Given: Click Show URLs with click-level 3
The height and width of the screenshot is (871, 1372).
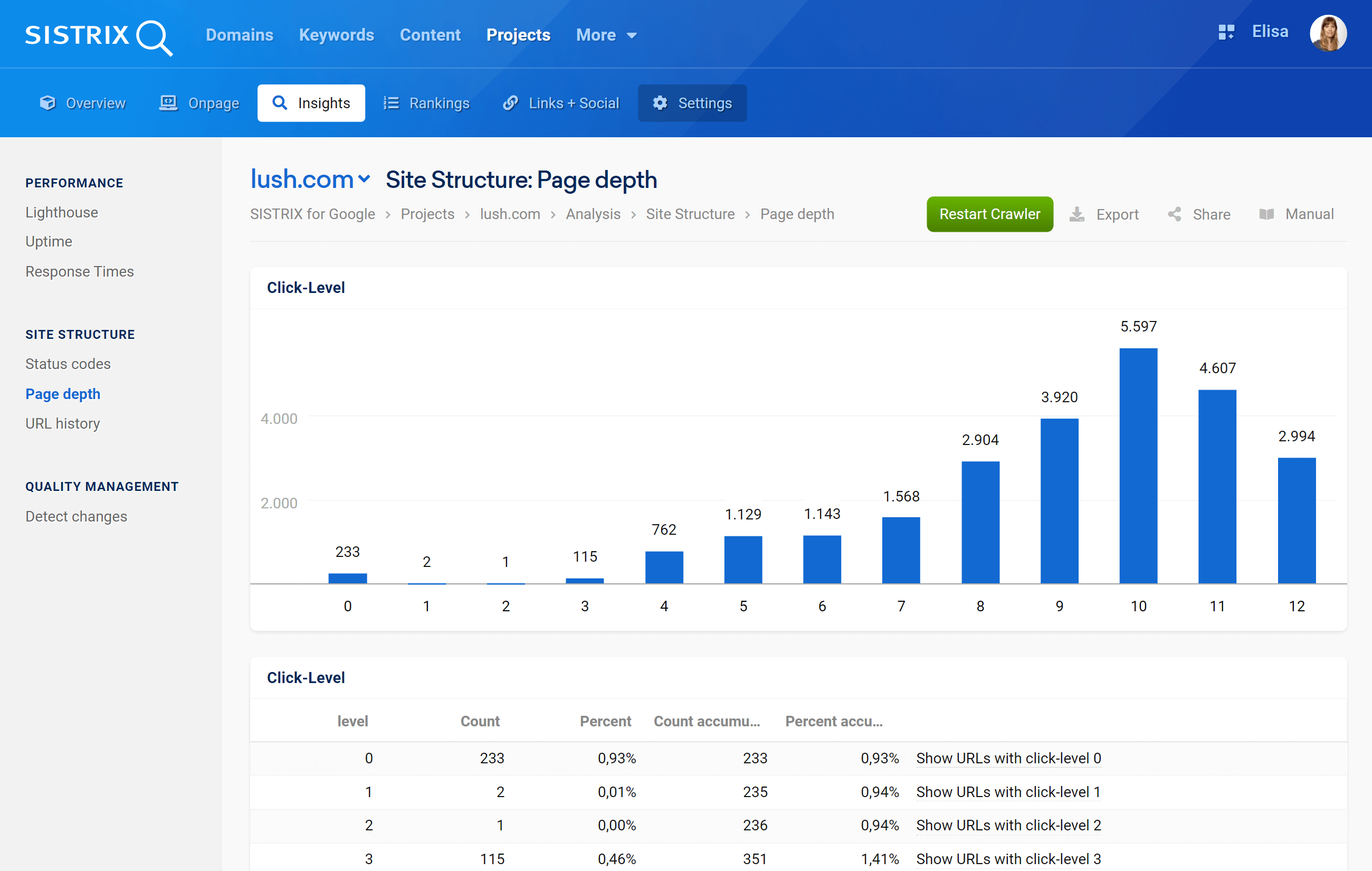Looking at the screenshot, I should point(1008,858).
